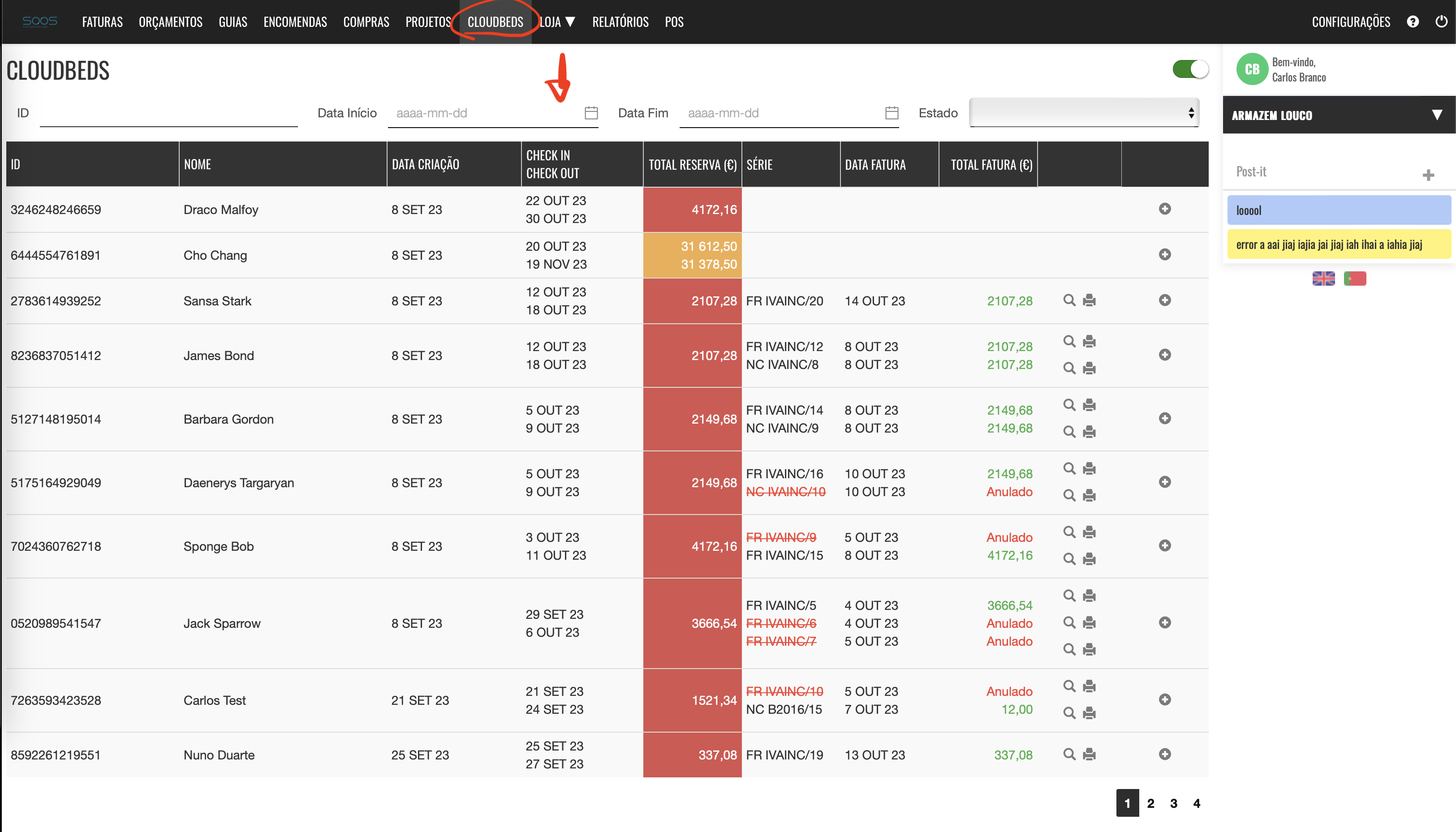Open CONFIGURAÇÕES

click(1350, 21)
